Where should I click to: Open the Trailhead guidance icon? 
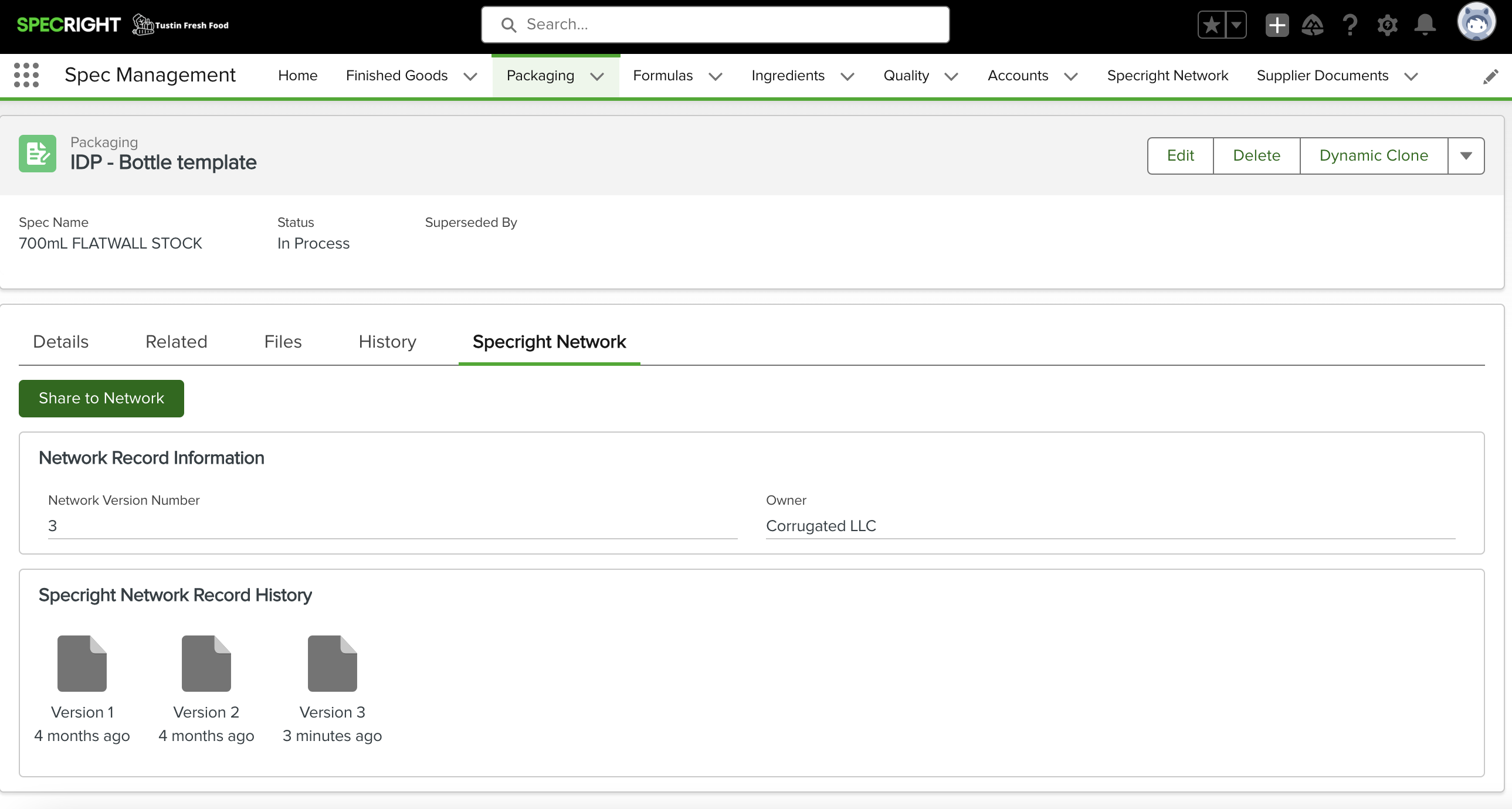(x=1313, y=25)
